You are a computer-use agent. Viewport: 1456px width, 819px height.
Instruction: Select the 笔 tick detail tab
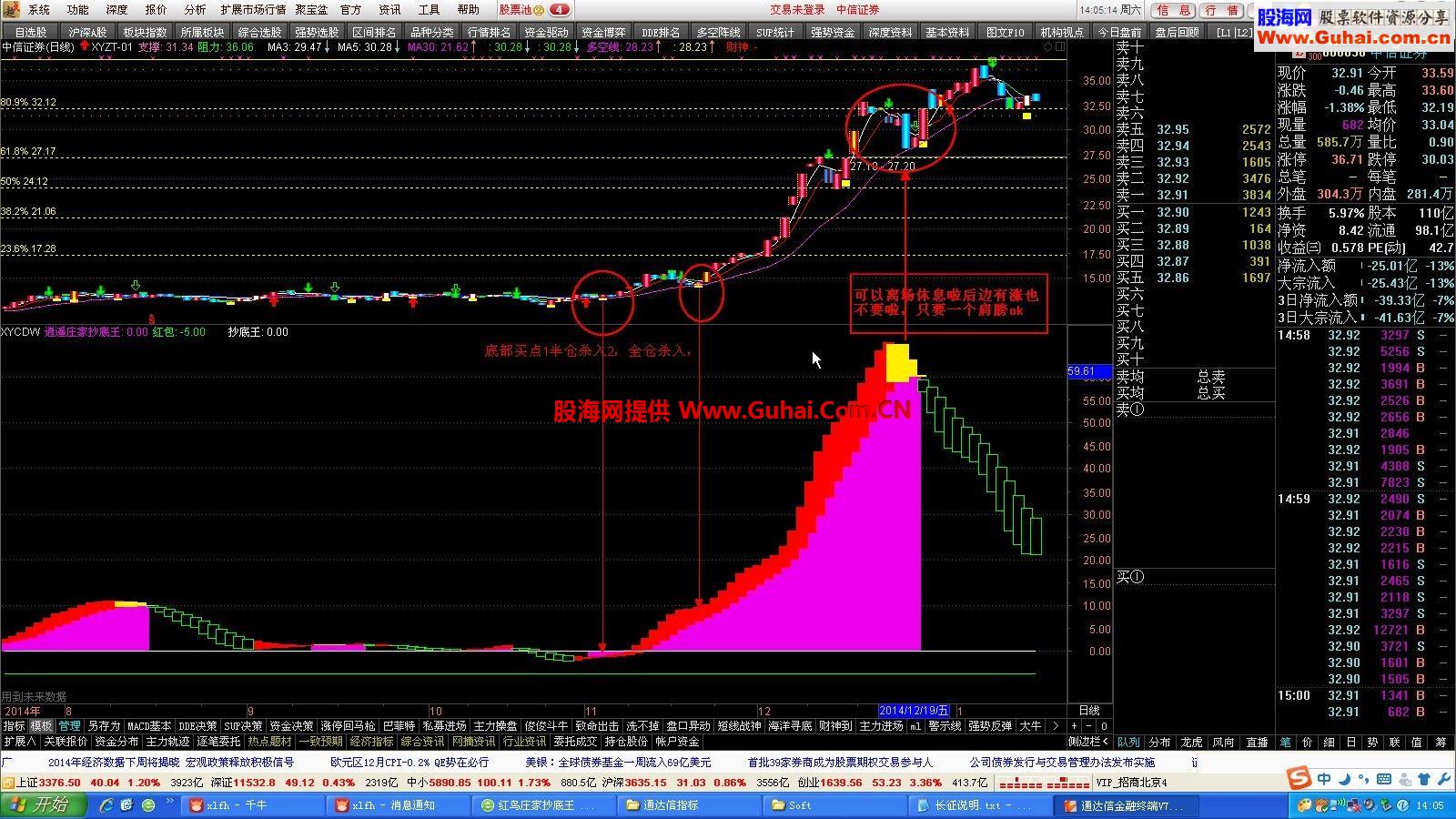(1285, 743)
